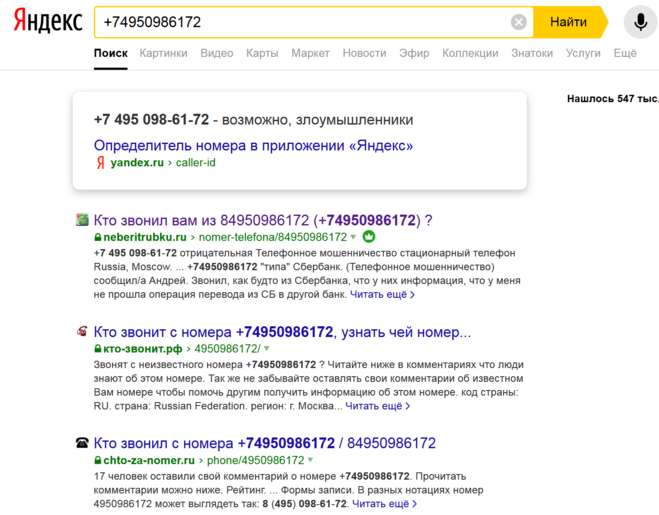659x515 pixels.
Task: Open neberitrubku.ru domain link
Action: pos(145,237)
